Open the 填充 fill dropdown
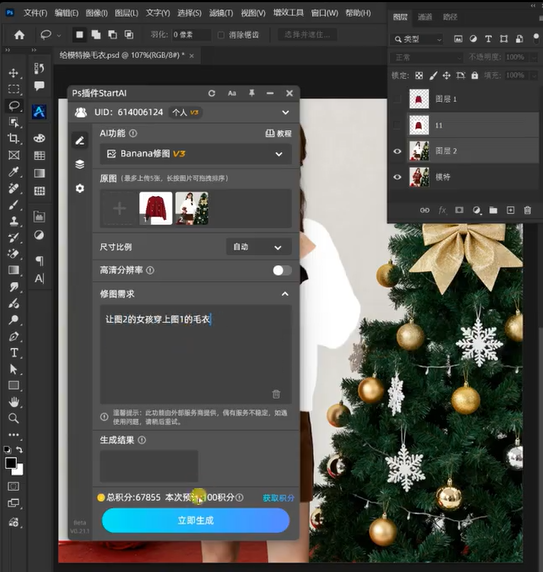This screenshot has height=572, width=543. click(534, 76)
